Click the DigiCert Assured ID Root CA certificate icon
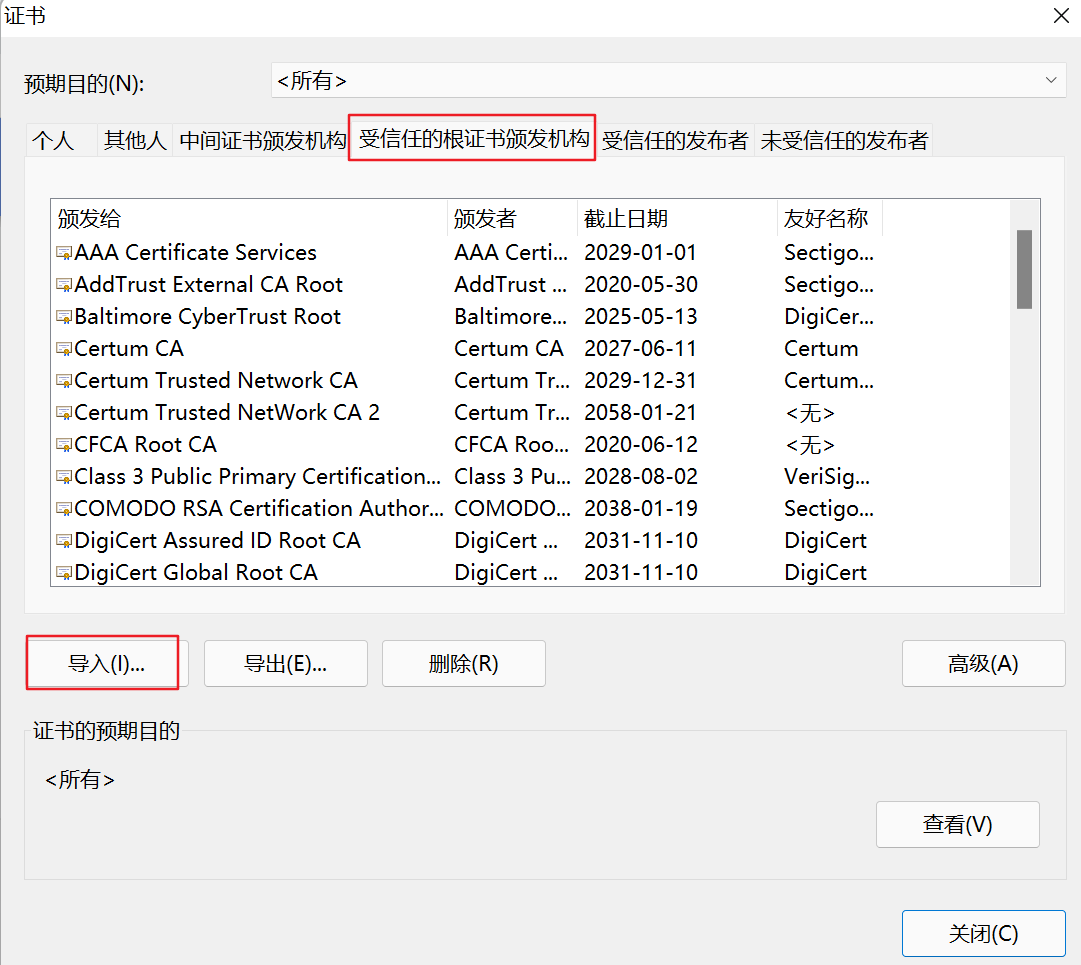1081x965 pixels. [x=64, y=540]
